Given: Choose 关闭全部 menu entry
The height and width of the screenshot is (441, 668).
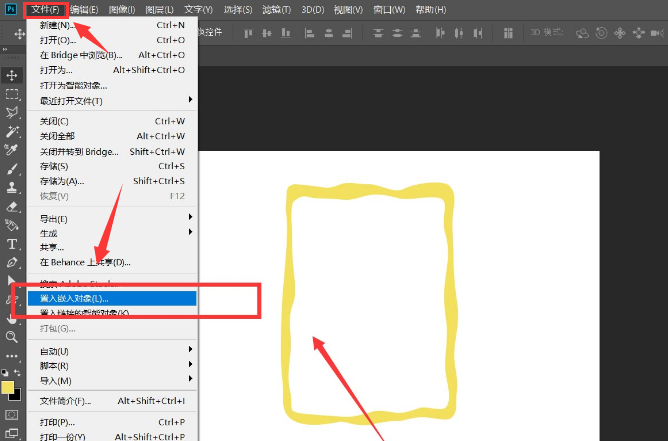Looking at the screenshot, I should [112, 136].
